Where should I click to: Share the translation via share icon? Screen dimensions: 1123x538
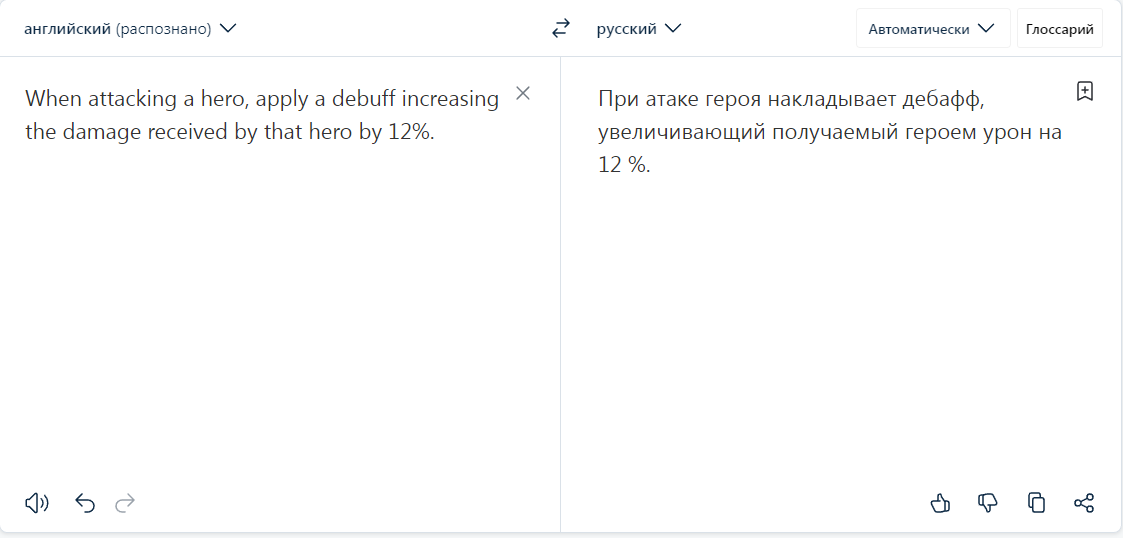click(1084, 503)
